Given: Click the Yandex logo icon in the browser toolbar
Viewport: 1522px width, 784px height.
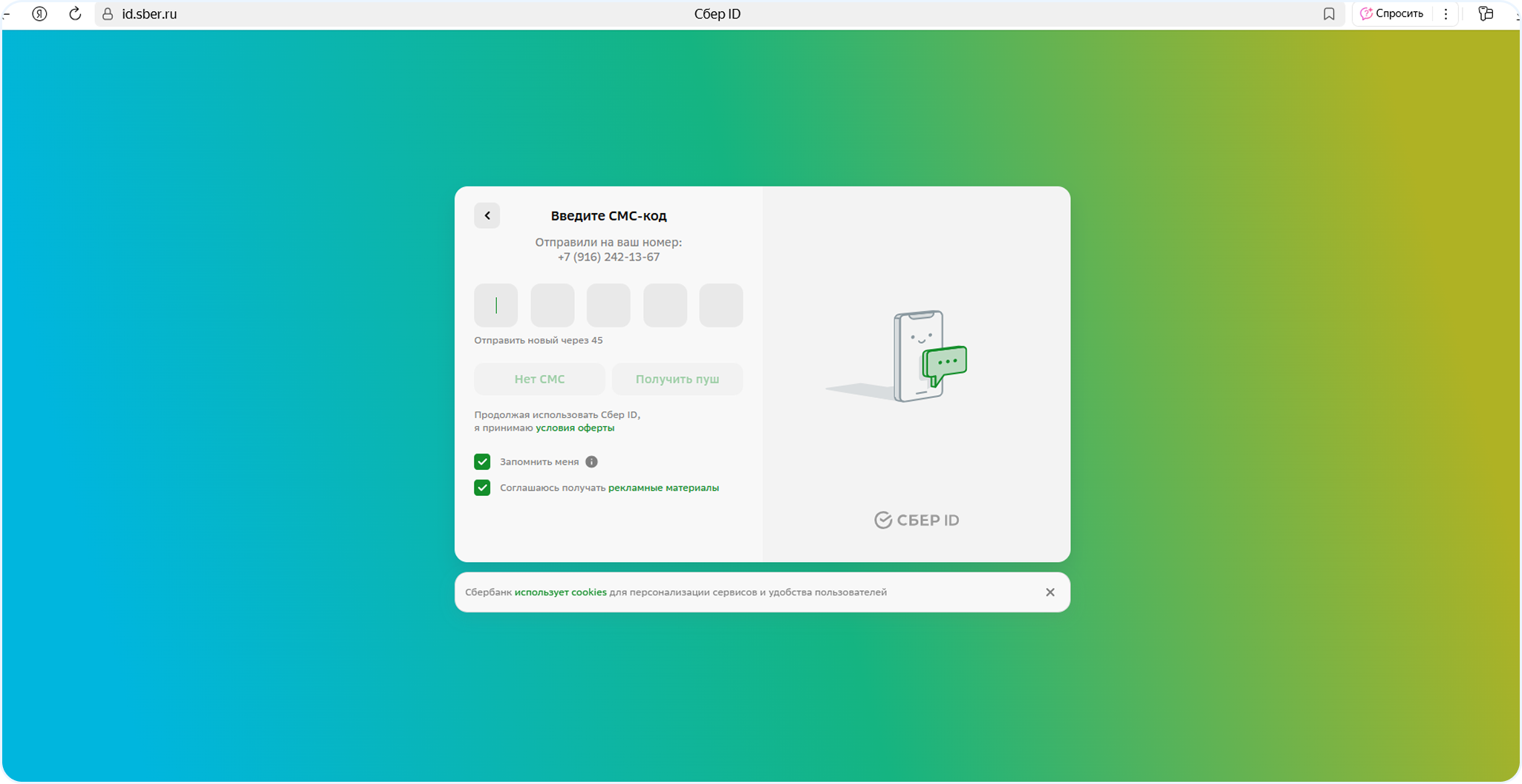Looking at the screenshot, I should 40,13.
